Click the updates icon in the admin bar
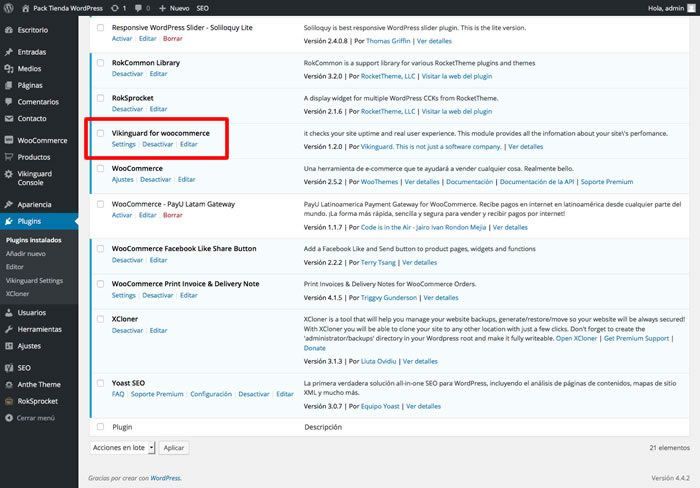This screenshot has width=700, height=488. point(115,8)
